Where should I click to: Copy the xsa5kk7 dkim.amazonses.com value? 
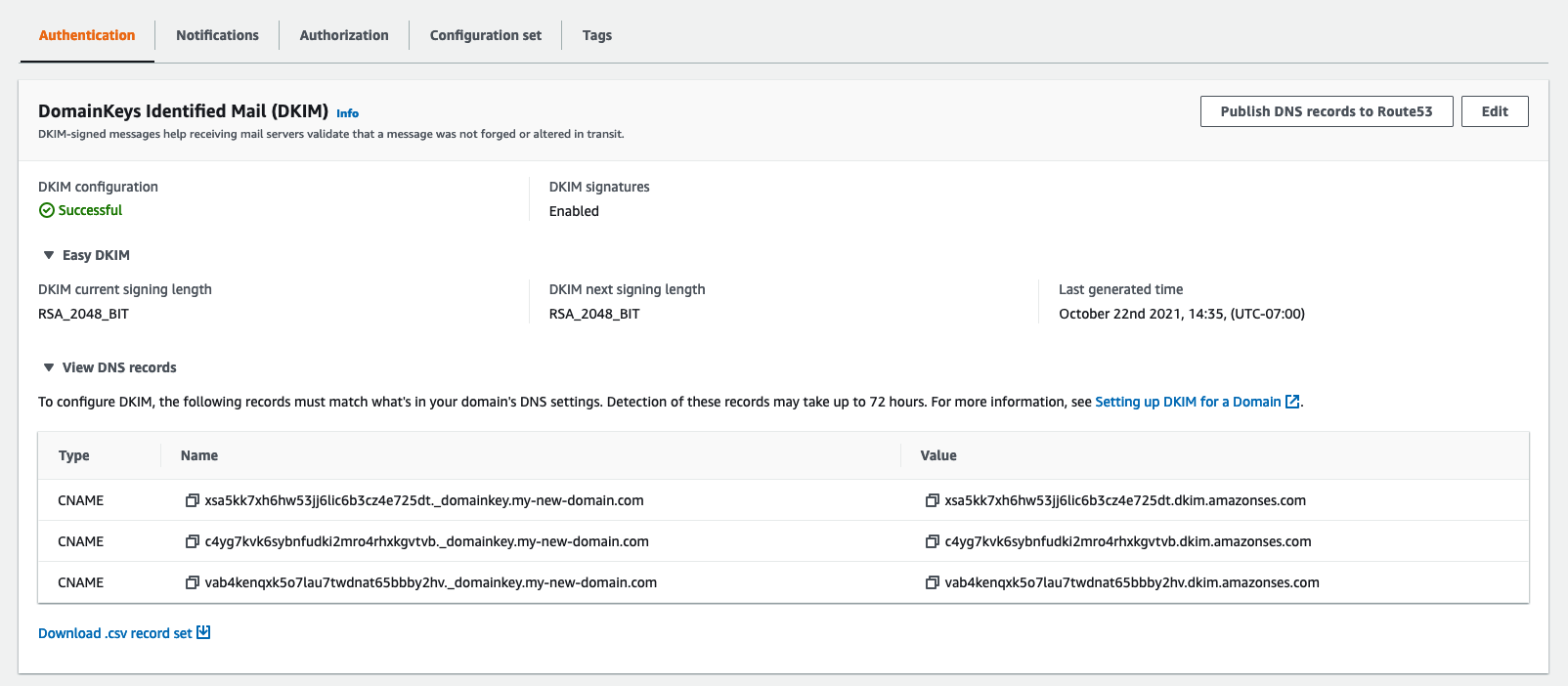pyautogui.click(x=933, y=500)
